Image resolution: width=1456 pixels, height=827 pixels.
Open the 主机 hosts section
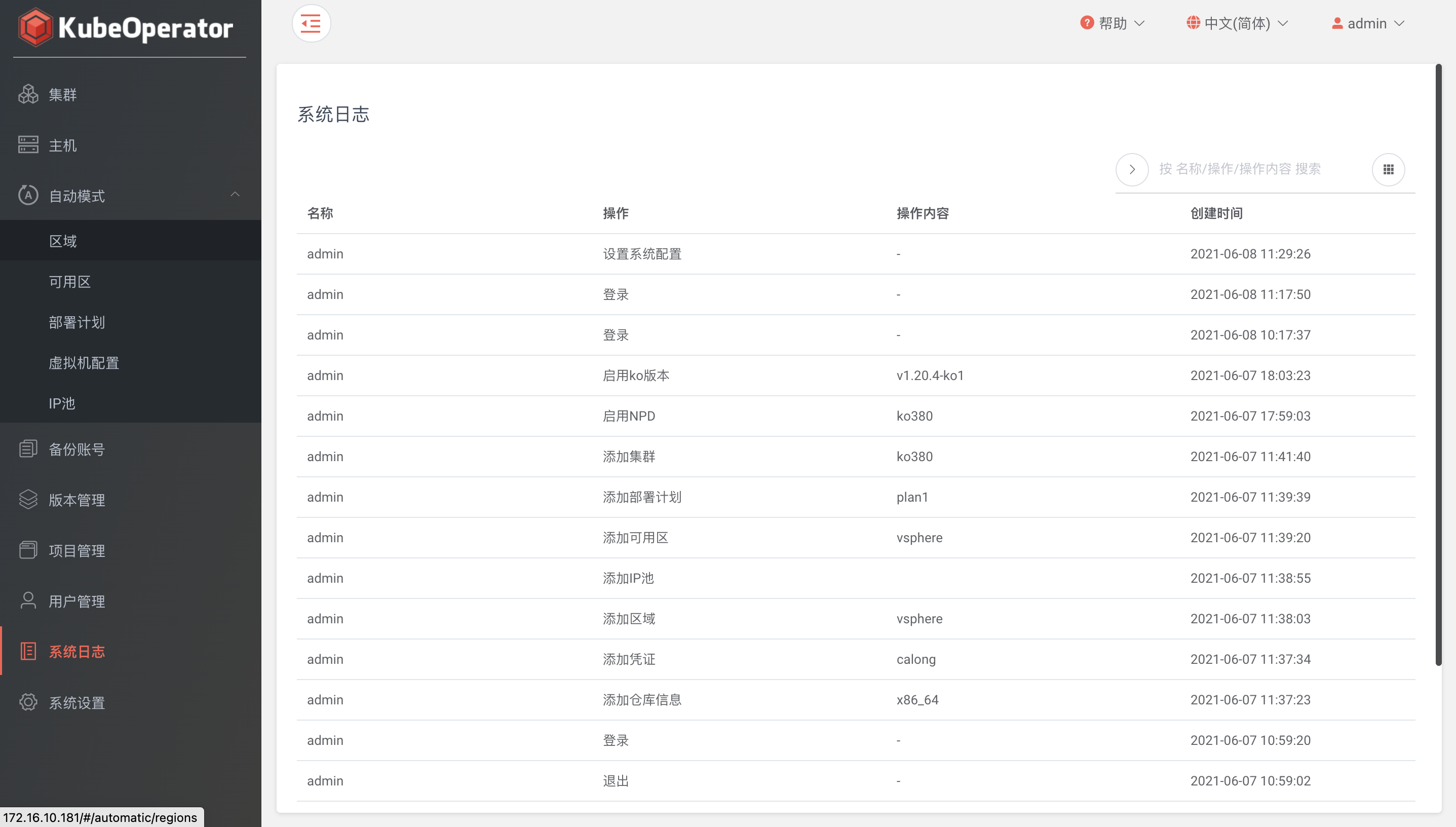62,145
